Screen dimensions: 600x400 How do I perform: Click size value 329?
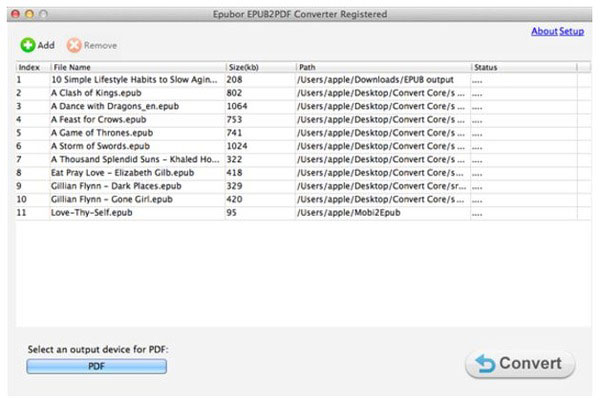click(x=234, y=186)
